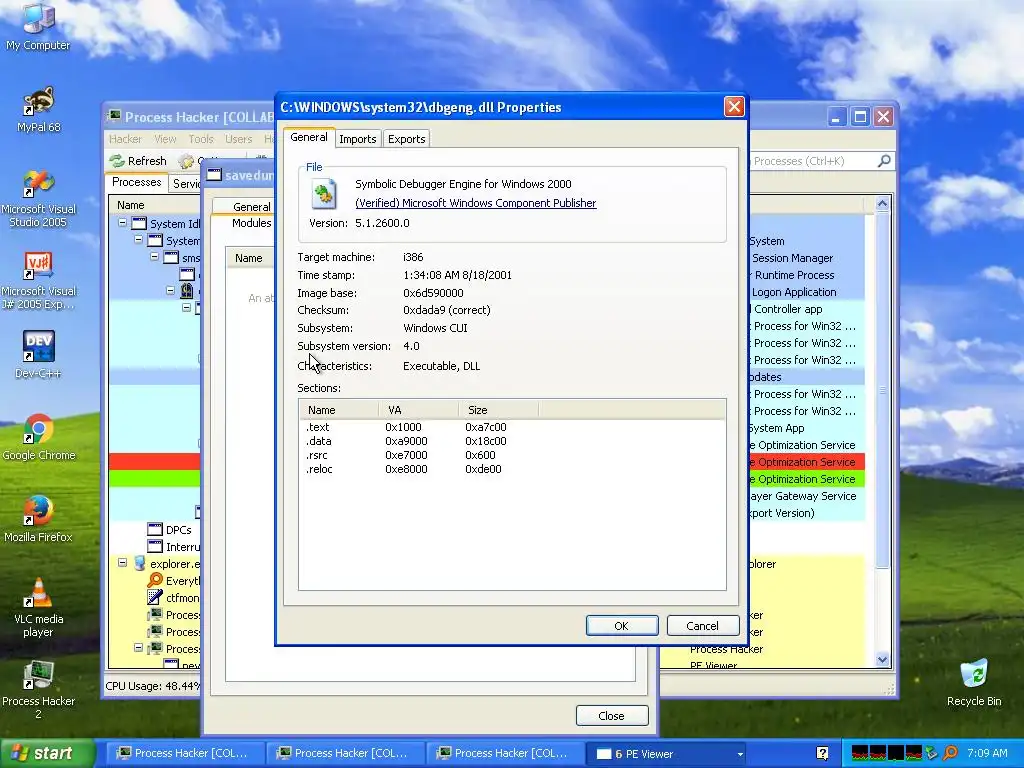Click the 7:09 AM taskbar clock
Image resolution: width=1024 pixels, height=768 pixels.
pyautogui.click(x=987, y=753)
